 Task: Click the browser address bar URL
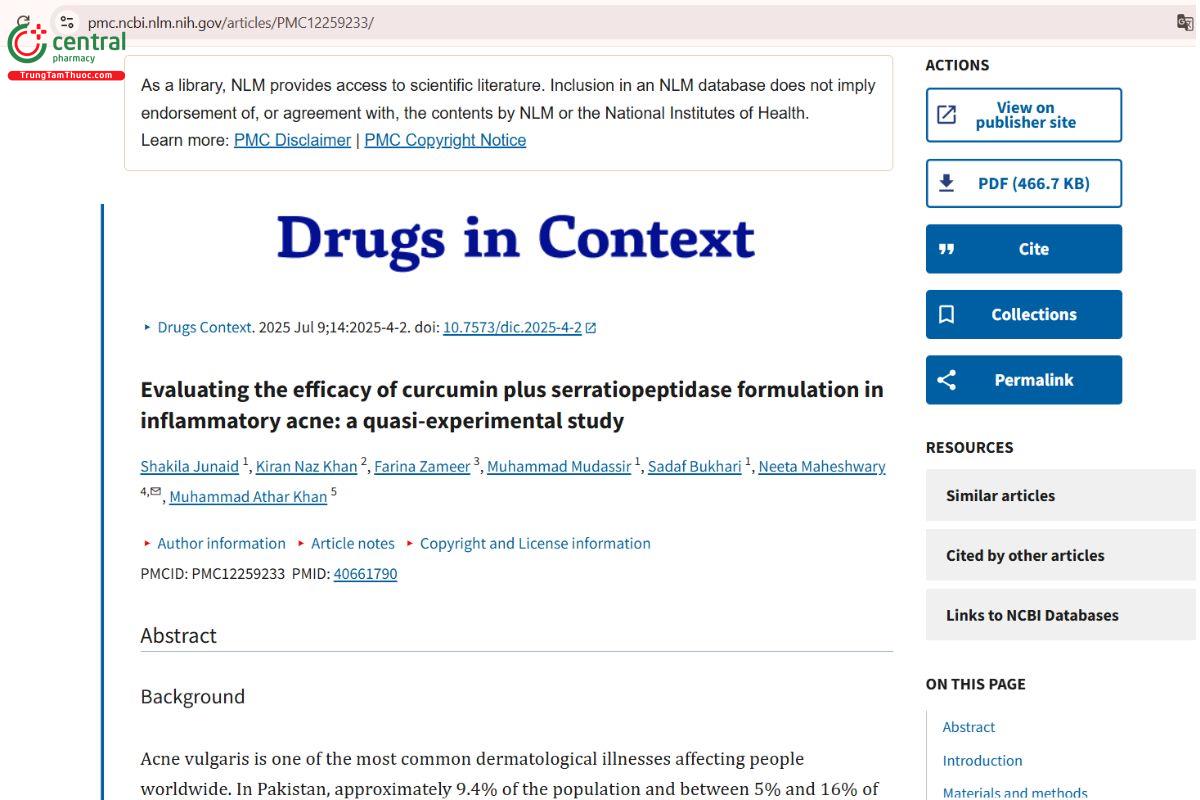click(231, 22)
